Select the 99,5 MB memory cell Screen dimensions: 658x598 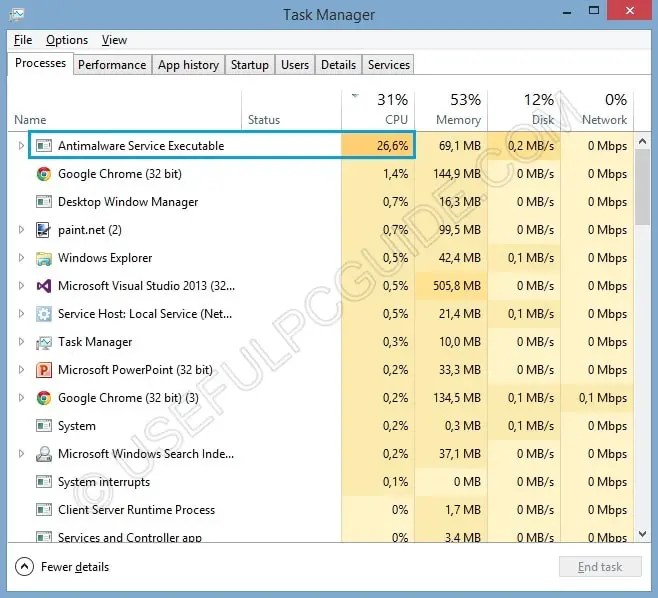coord(451,230)
